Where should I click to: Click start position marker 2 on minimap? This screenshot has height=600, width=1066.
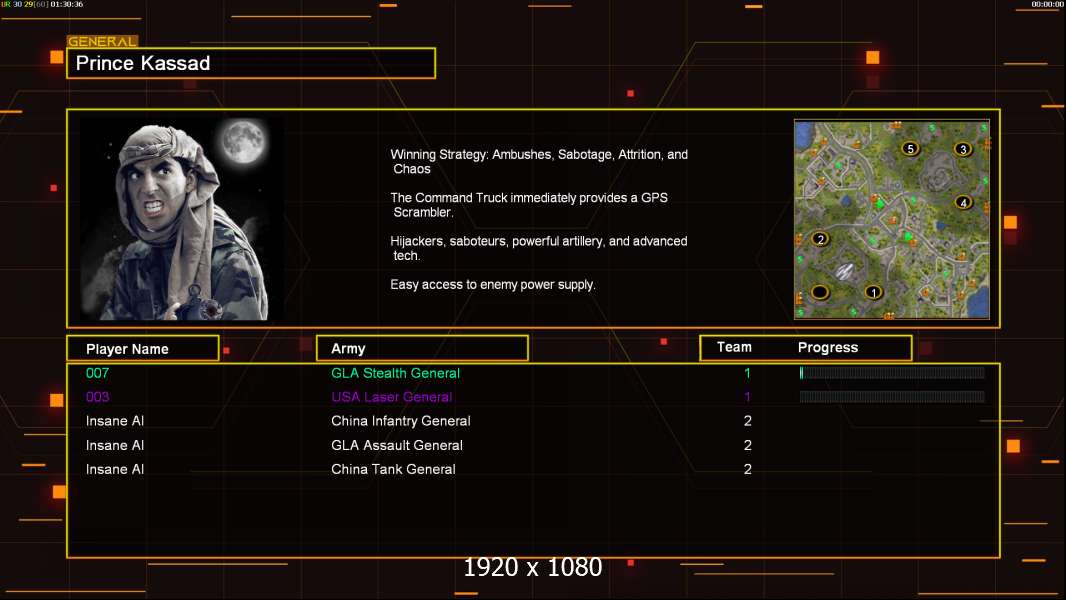821,239
